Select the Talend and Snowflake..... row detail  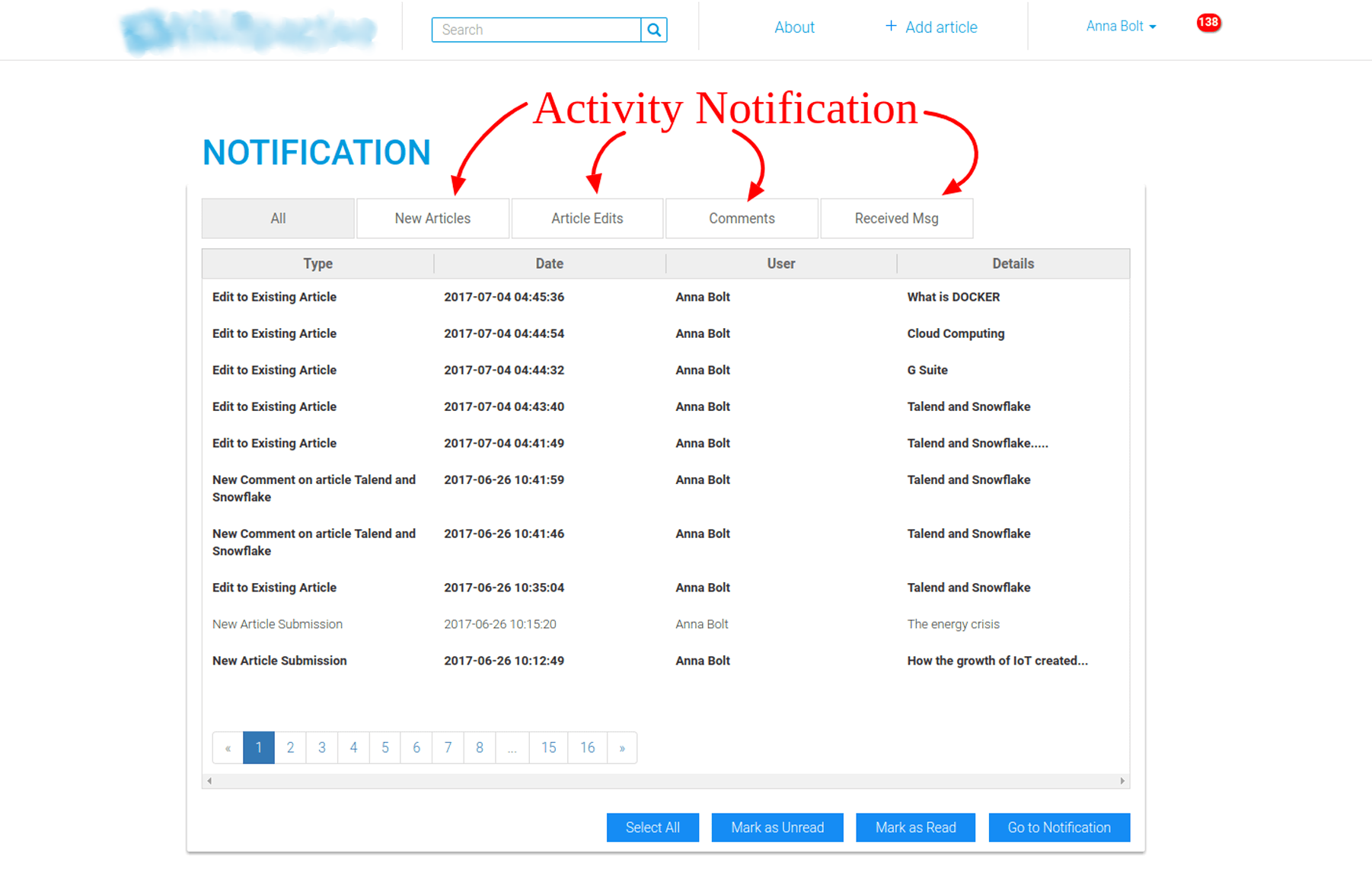[x=978, y=443]
